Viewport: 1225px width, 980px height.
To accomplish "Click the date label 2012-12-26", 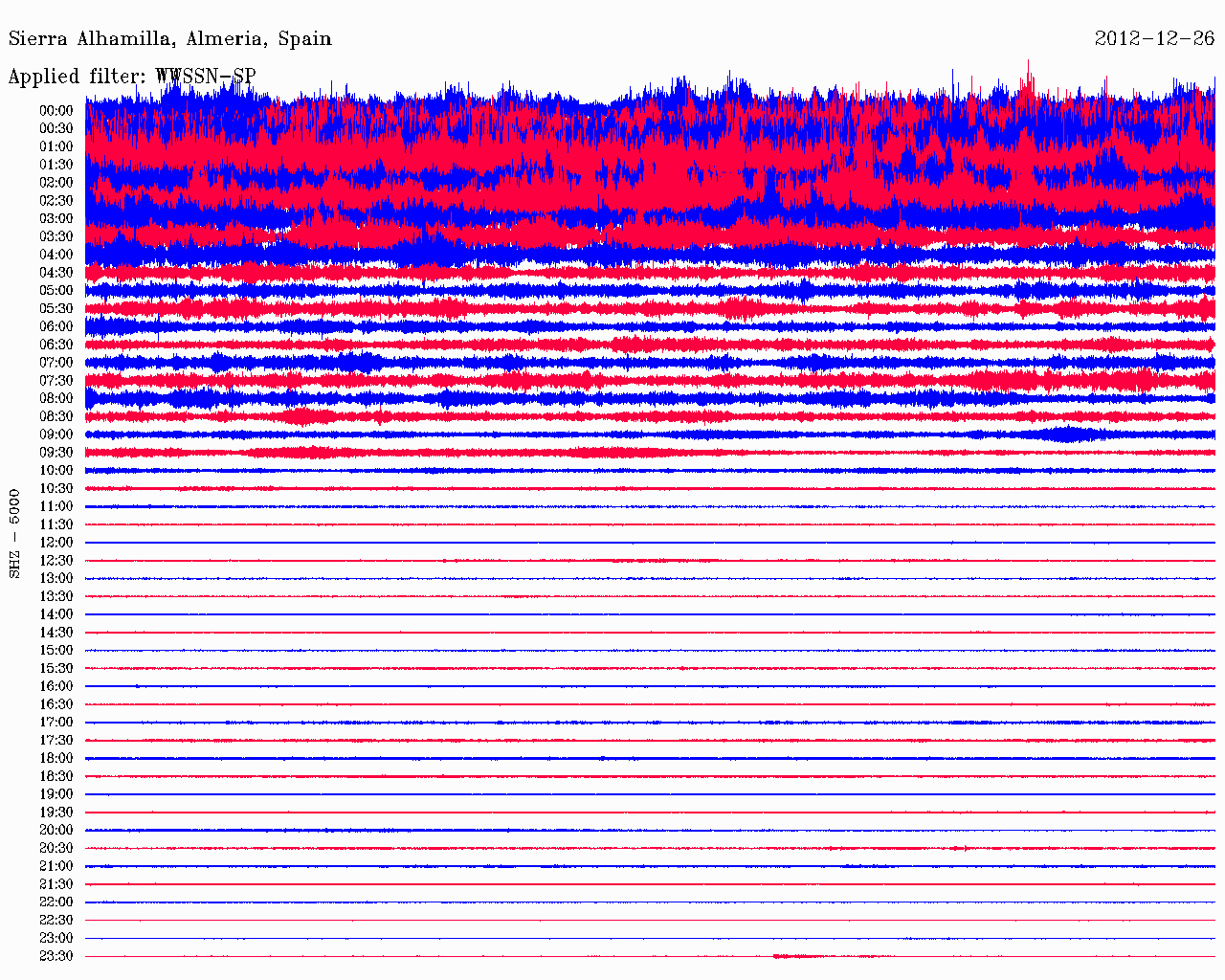I will tap(1154, 38).
